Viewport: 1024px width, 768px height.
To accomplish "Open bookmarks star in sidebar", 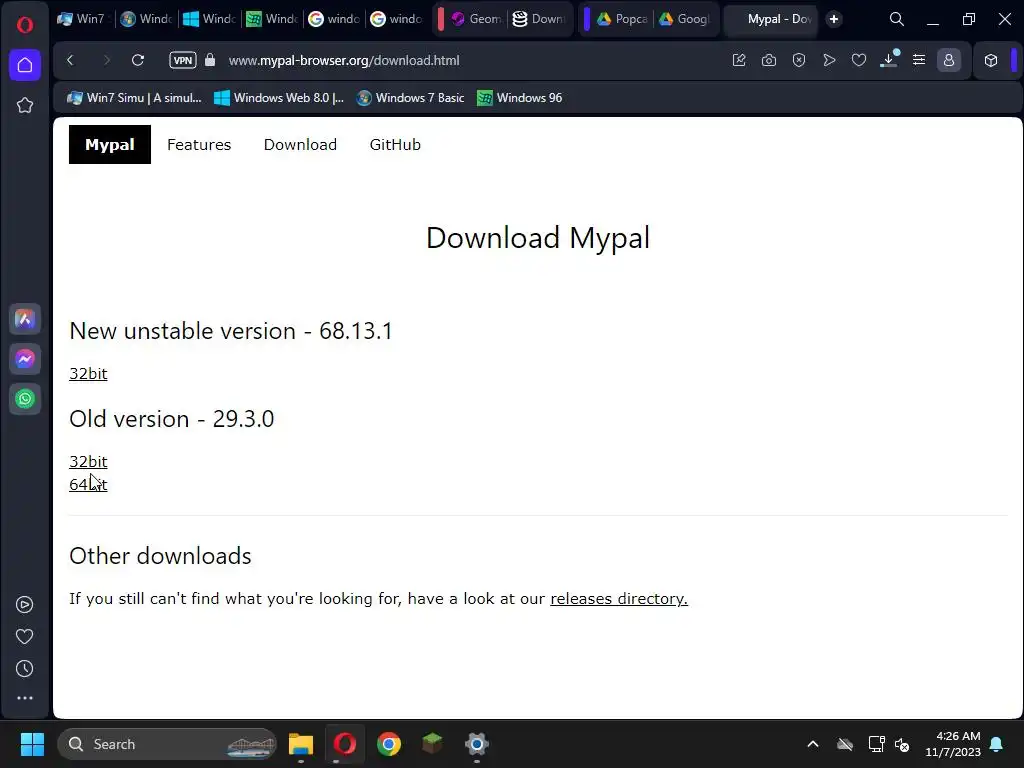I will 25,105.
